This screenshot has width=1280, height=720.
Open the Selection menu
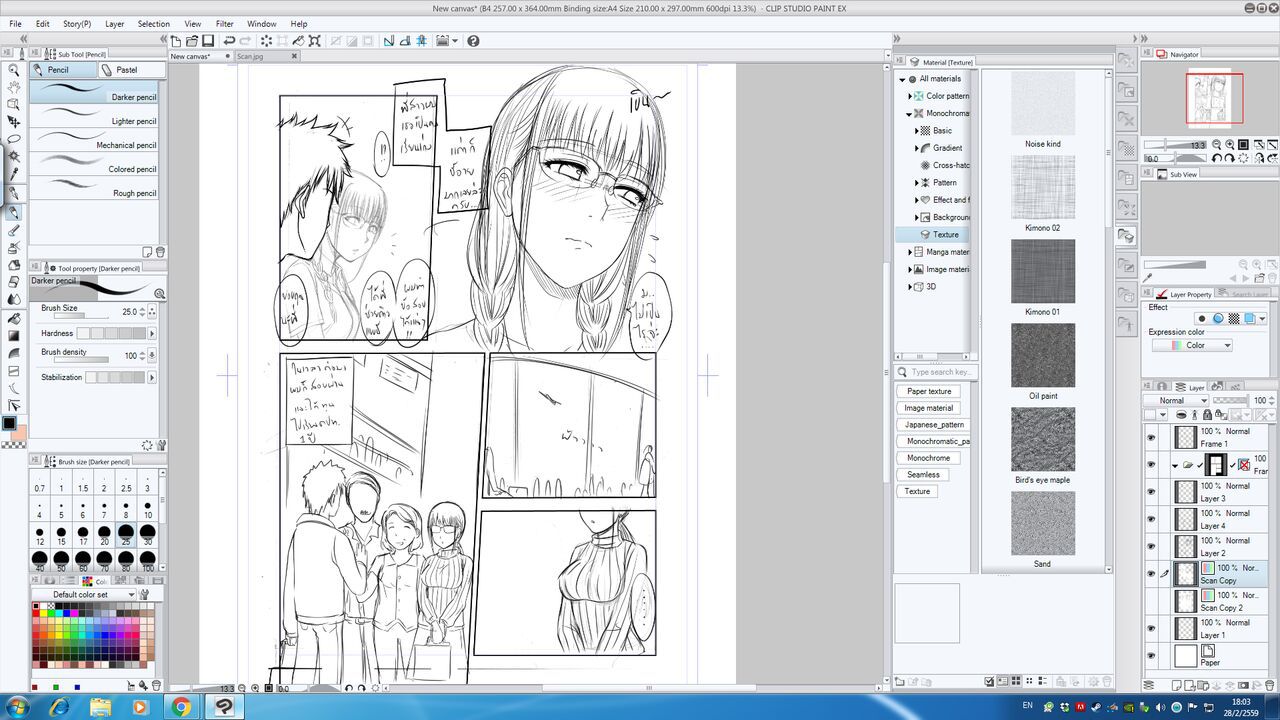coord(153,24)
